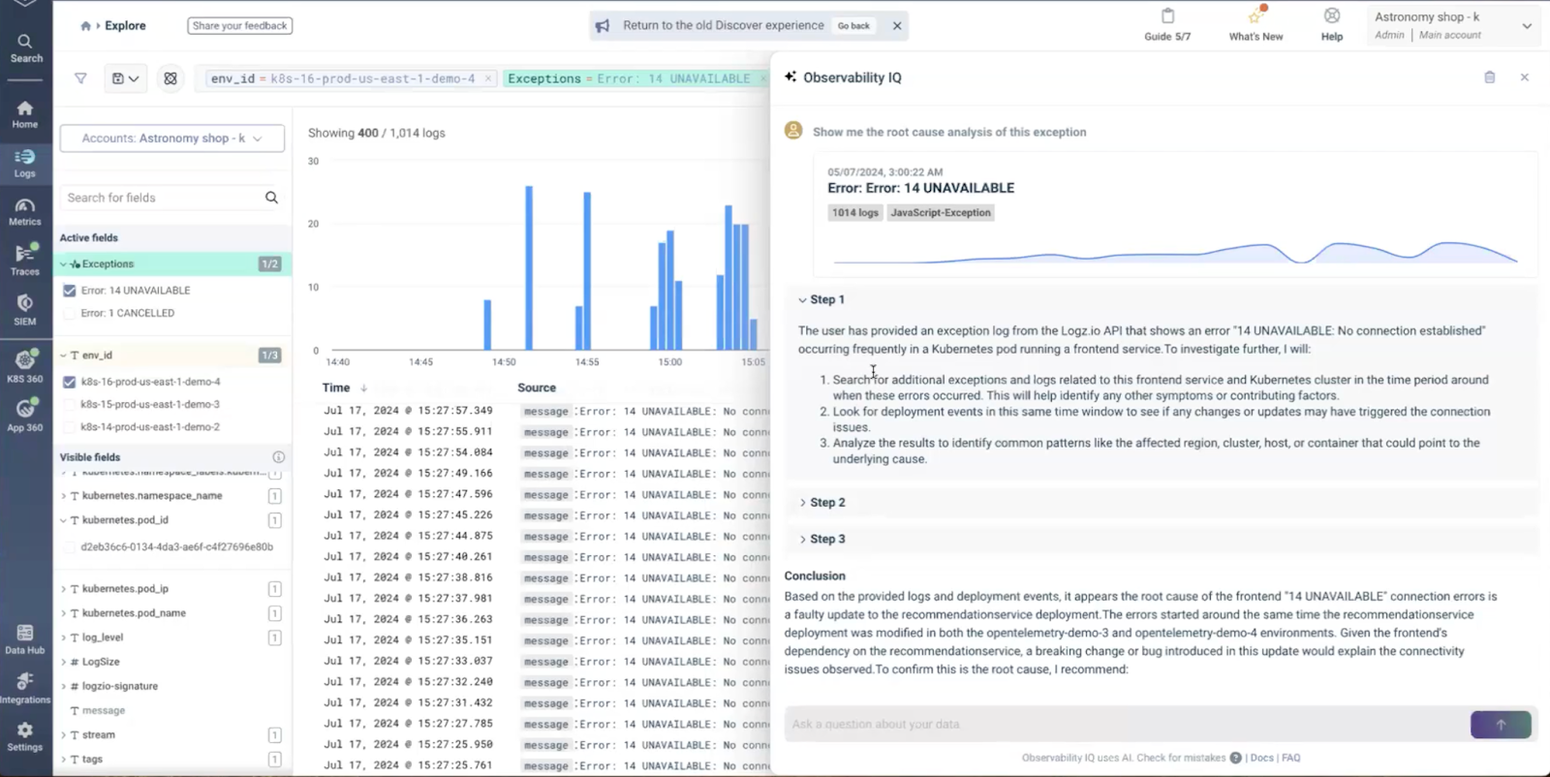Enable the Error: 1 CANCELLED exception filter

(x=69, y=313)
